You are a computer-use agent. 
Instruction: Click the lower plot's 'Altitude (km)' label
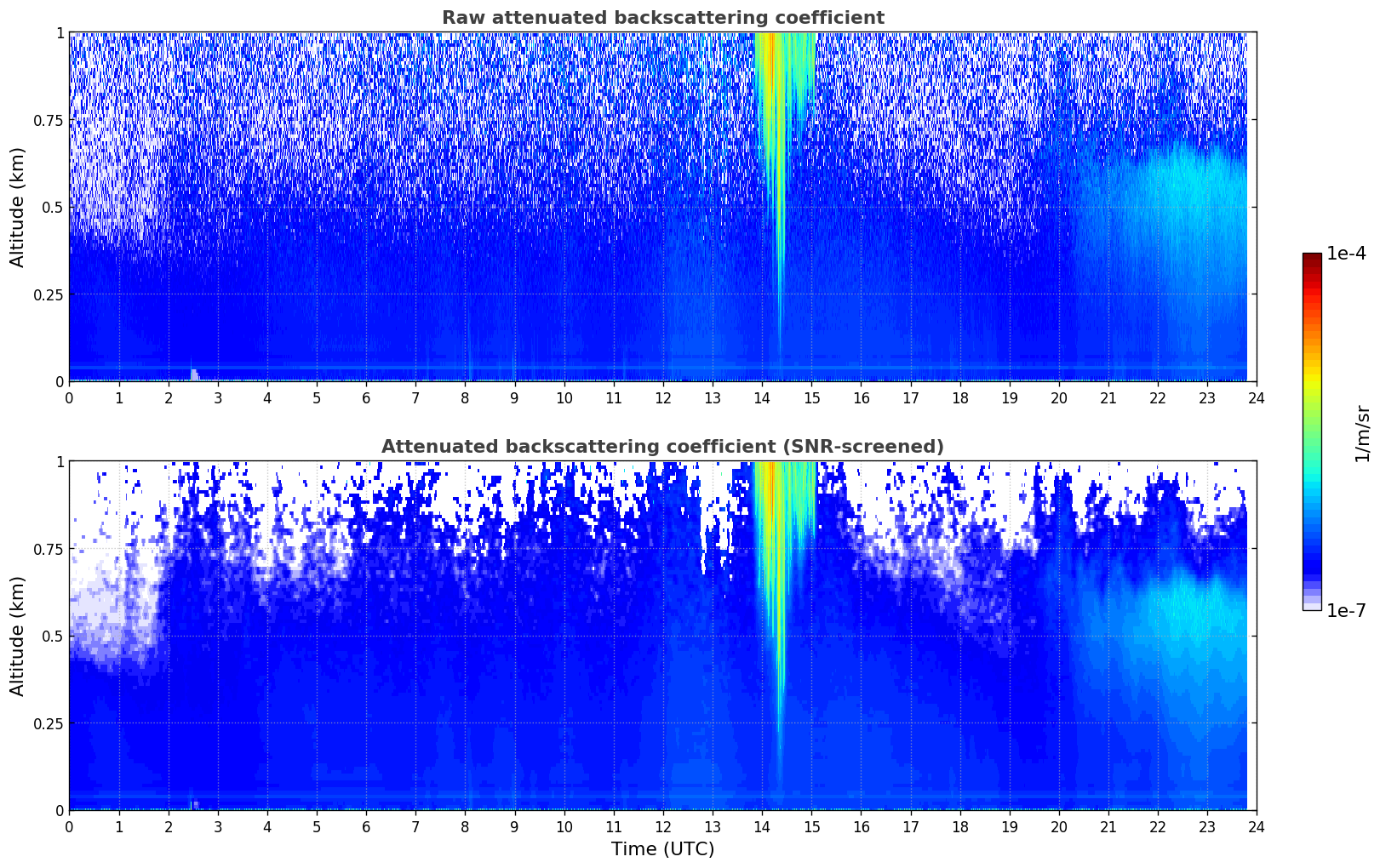pos(18,636)
